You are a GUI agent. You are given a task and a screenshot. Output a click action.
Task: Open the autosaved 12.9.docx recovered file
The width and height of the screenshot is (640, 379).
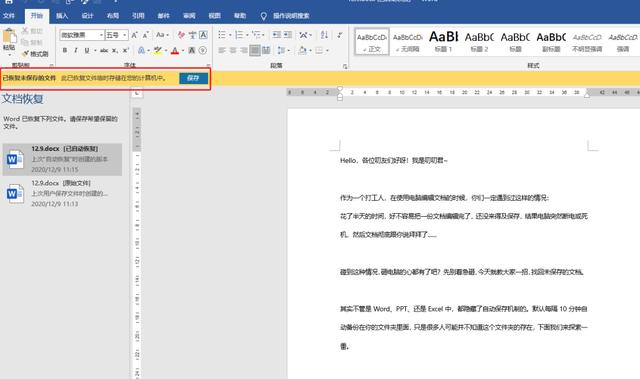tap(62, 159)
